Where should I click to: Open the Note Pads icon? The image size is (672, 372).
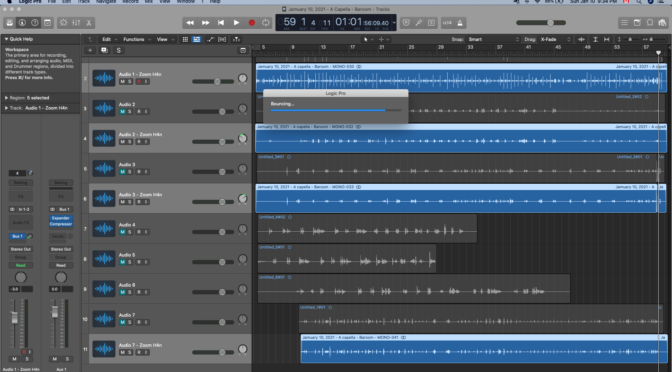tap(637, 23)
